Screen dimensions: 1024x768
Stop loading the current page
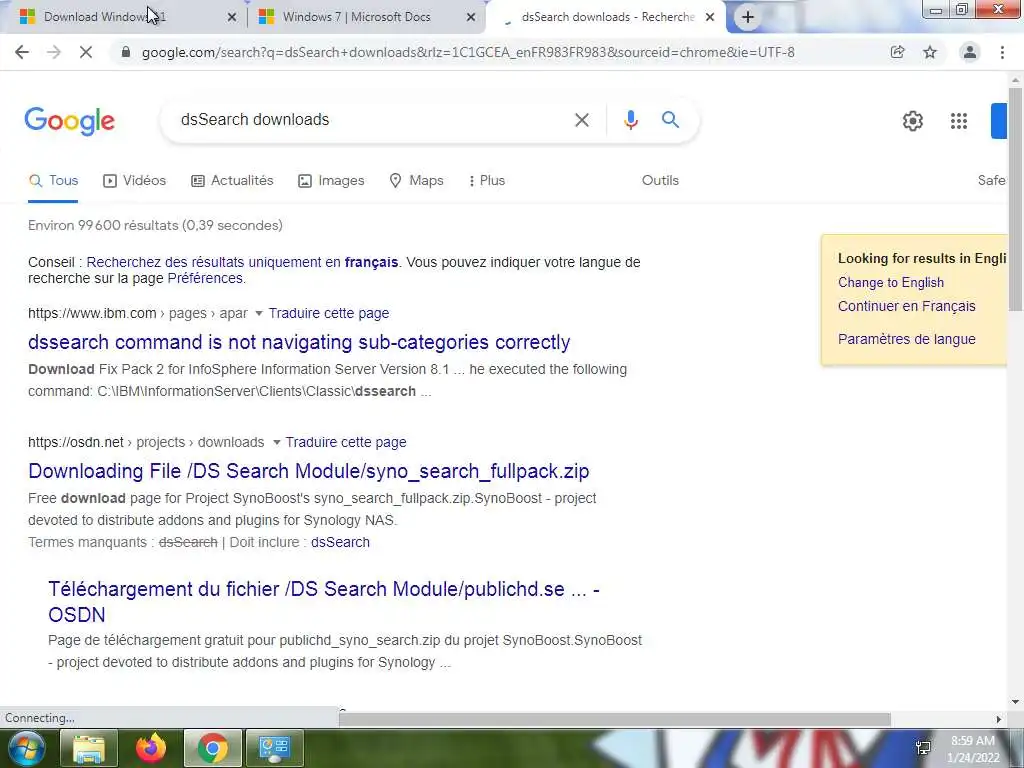pyautogui.click(x=86, y=52)
